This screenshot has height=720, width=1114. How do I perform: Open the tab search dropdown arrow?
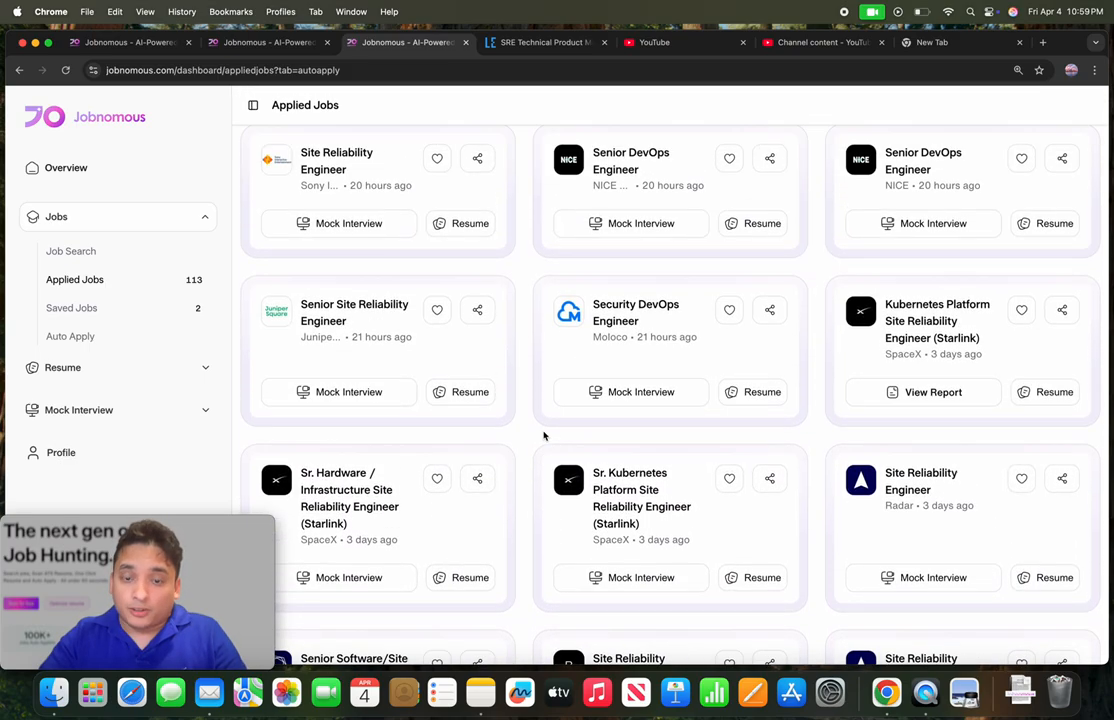click(1096, 43)
